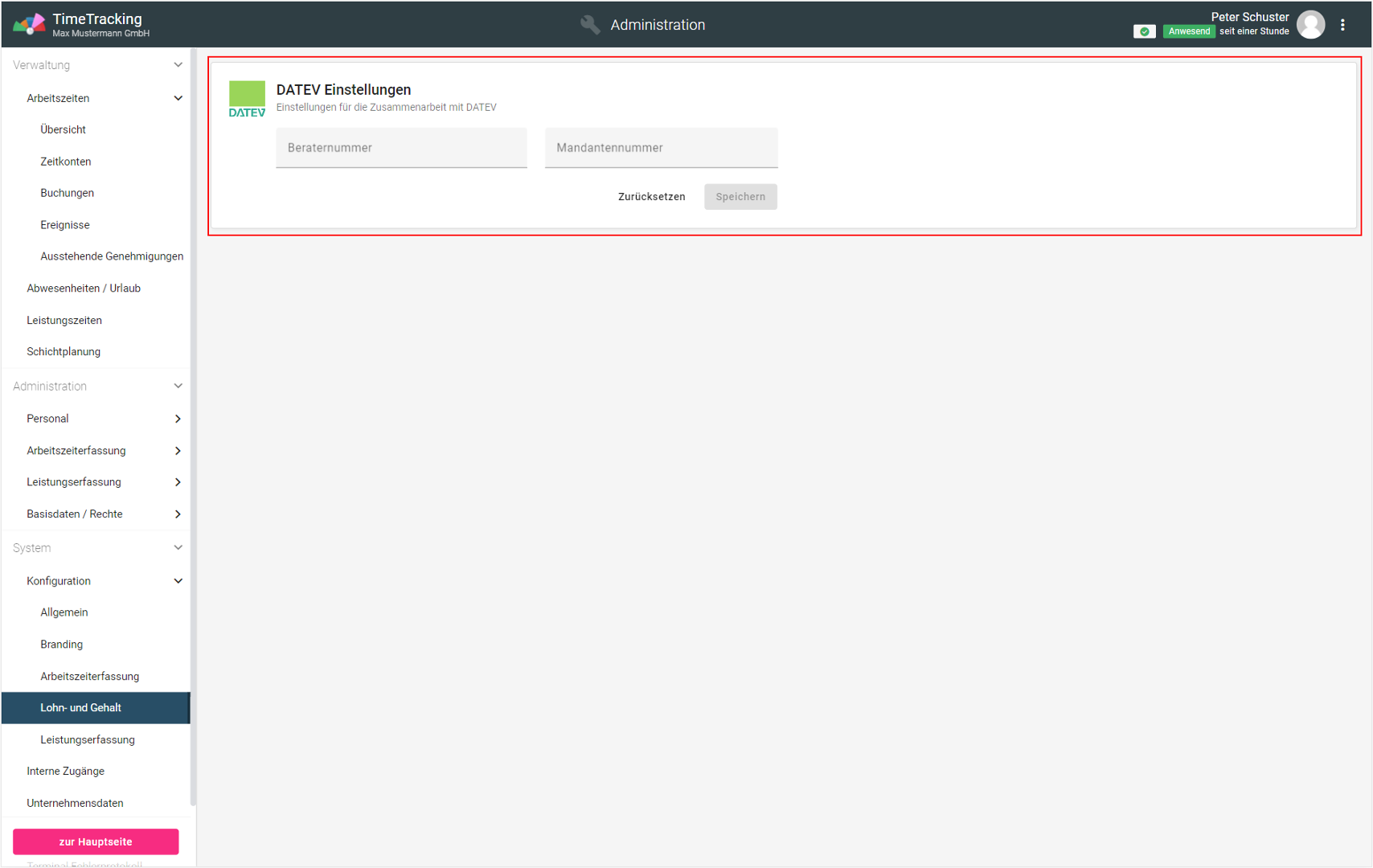Collapse the Konfiguration submenu

178,581
